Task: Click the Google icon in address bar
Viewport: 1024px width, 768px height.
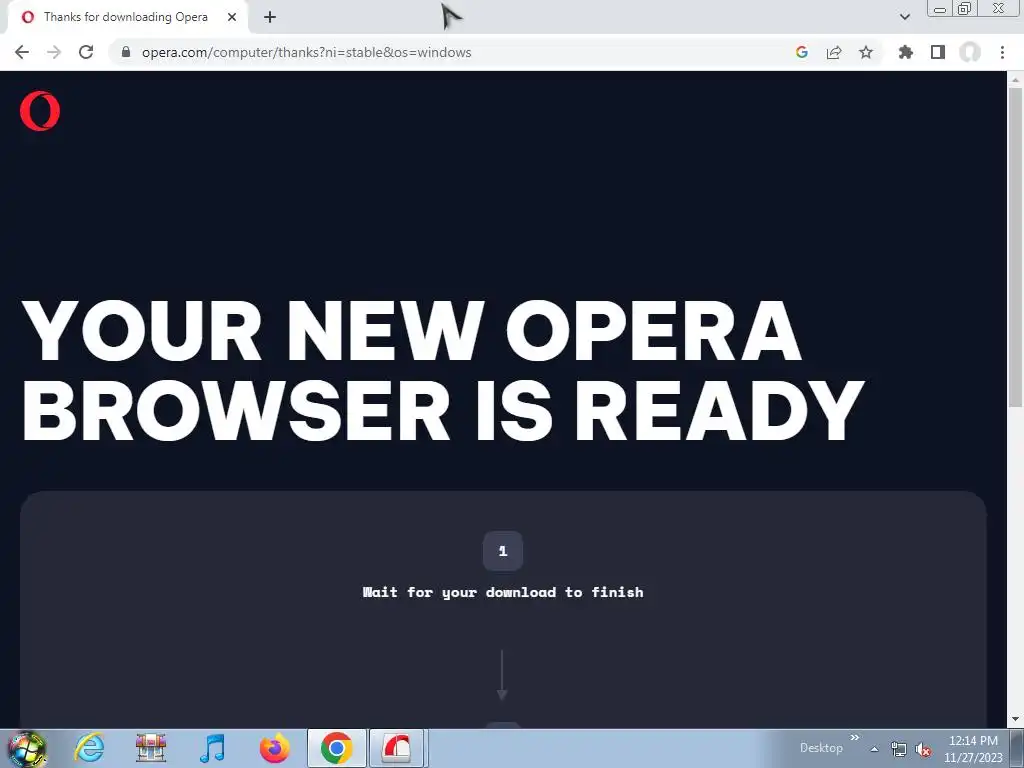Action: pyautogui.click(x=802, y=52)
